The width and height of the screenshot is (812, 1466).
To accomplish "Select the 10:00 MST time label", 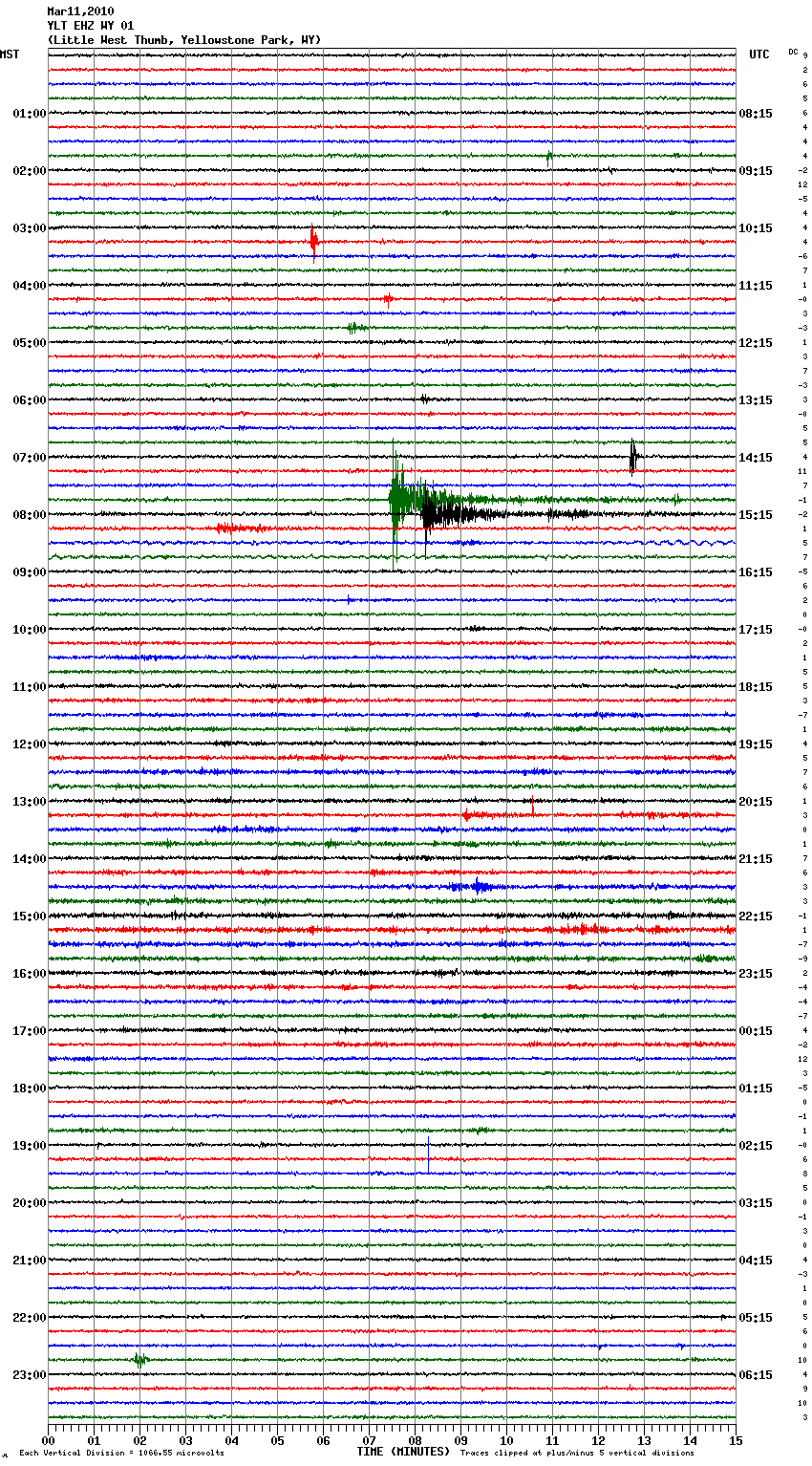I will [x=30, y=630].
